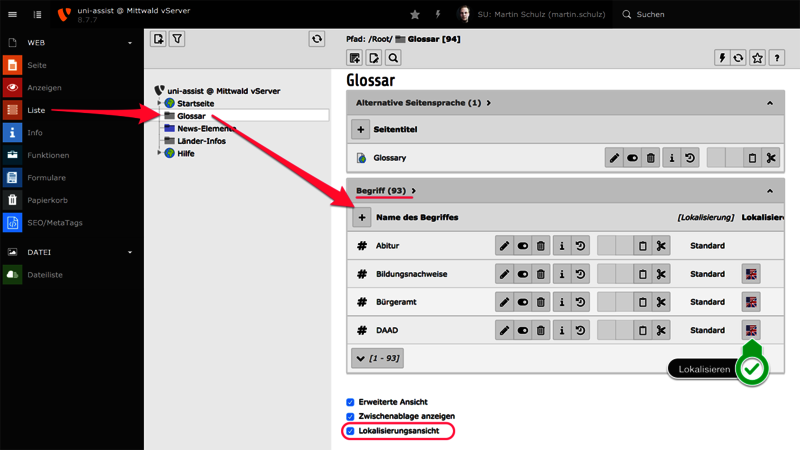This screenshot has width=800, height=450.
Task: Toggle visibility of Bildungsnachweise record
Action: point(522,274)
